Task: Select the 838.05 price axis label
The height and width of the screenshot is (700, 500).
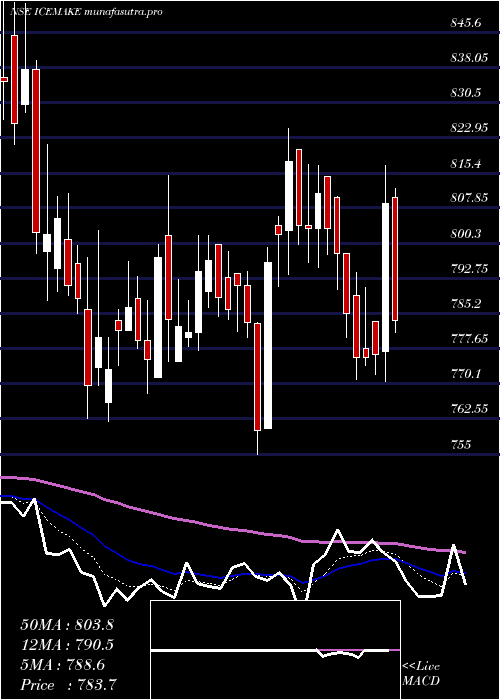Action: tap(469, 58)
